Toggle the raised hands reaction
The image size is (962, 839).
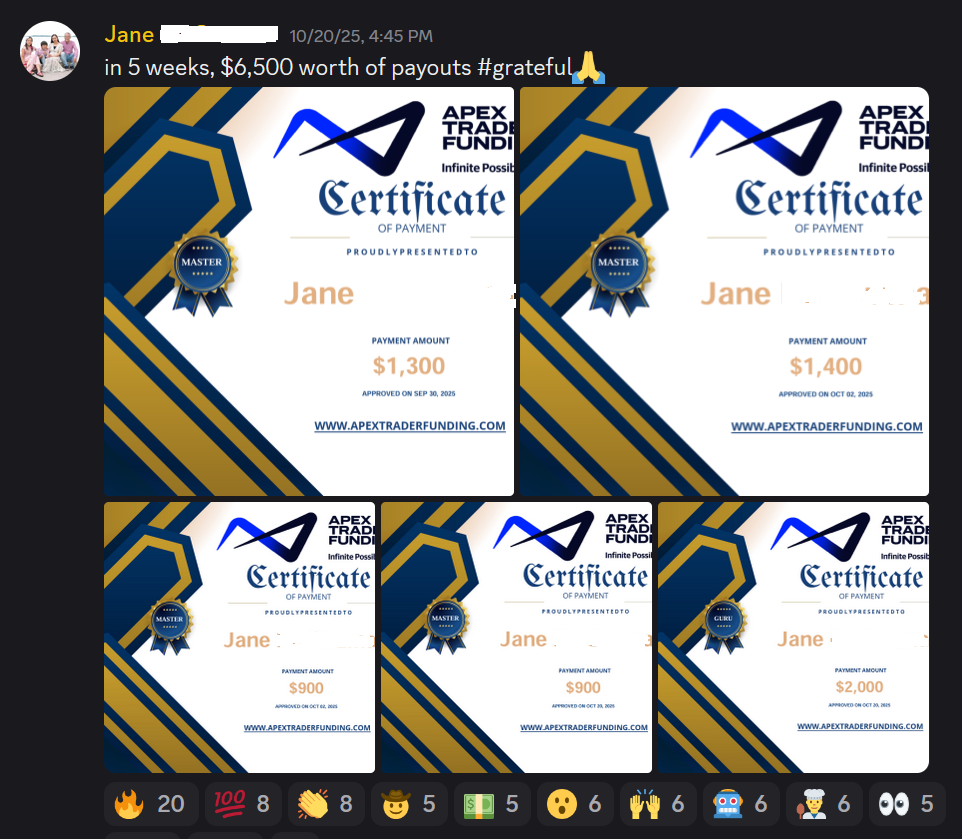click(658, 803)
